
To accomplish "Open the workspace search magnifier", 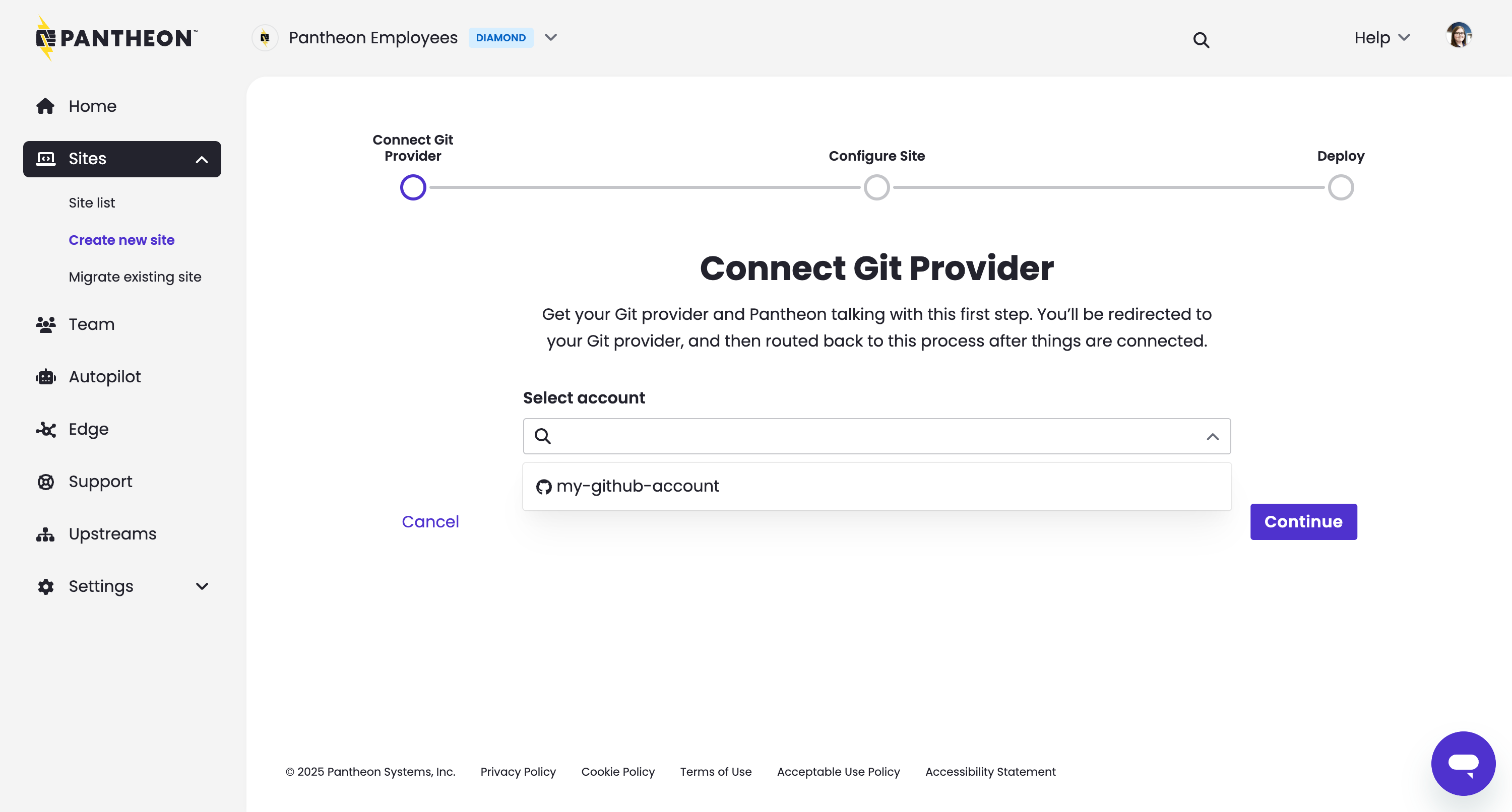I will click(x=1201, y=39).
